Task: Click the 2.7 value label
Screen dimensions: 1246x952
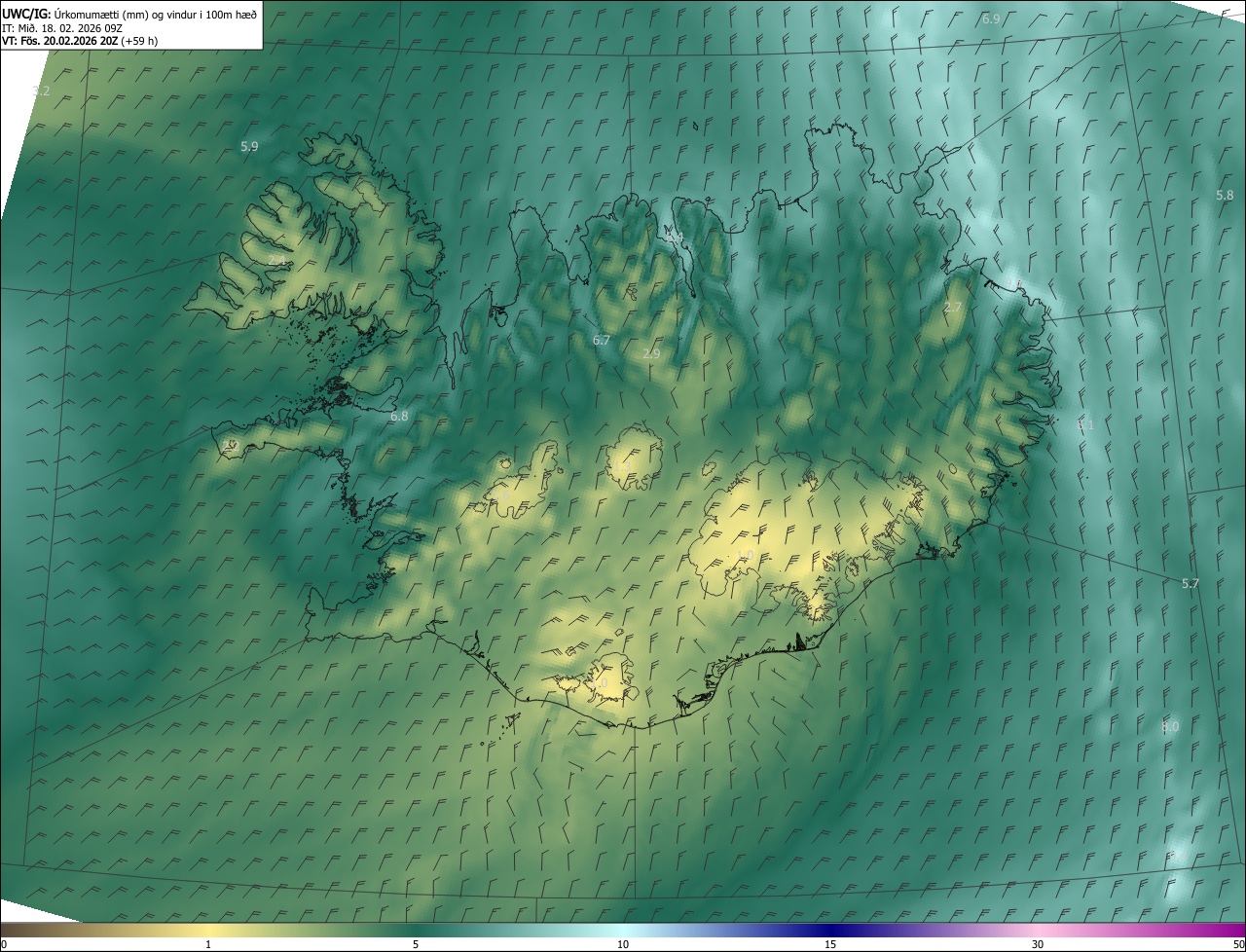Action: click(x=953, y=307)
